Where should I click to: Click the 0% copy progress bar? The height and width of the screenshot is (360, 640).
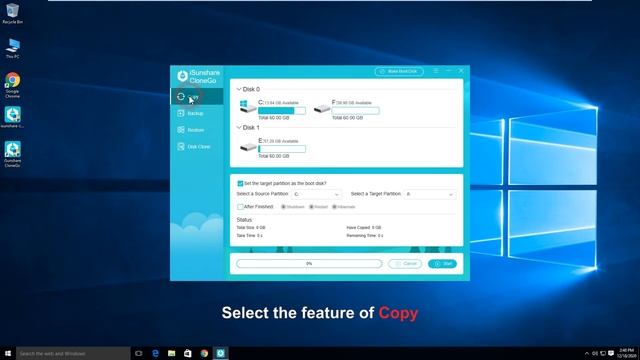coord(309,264)
